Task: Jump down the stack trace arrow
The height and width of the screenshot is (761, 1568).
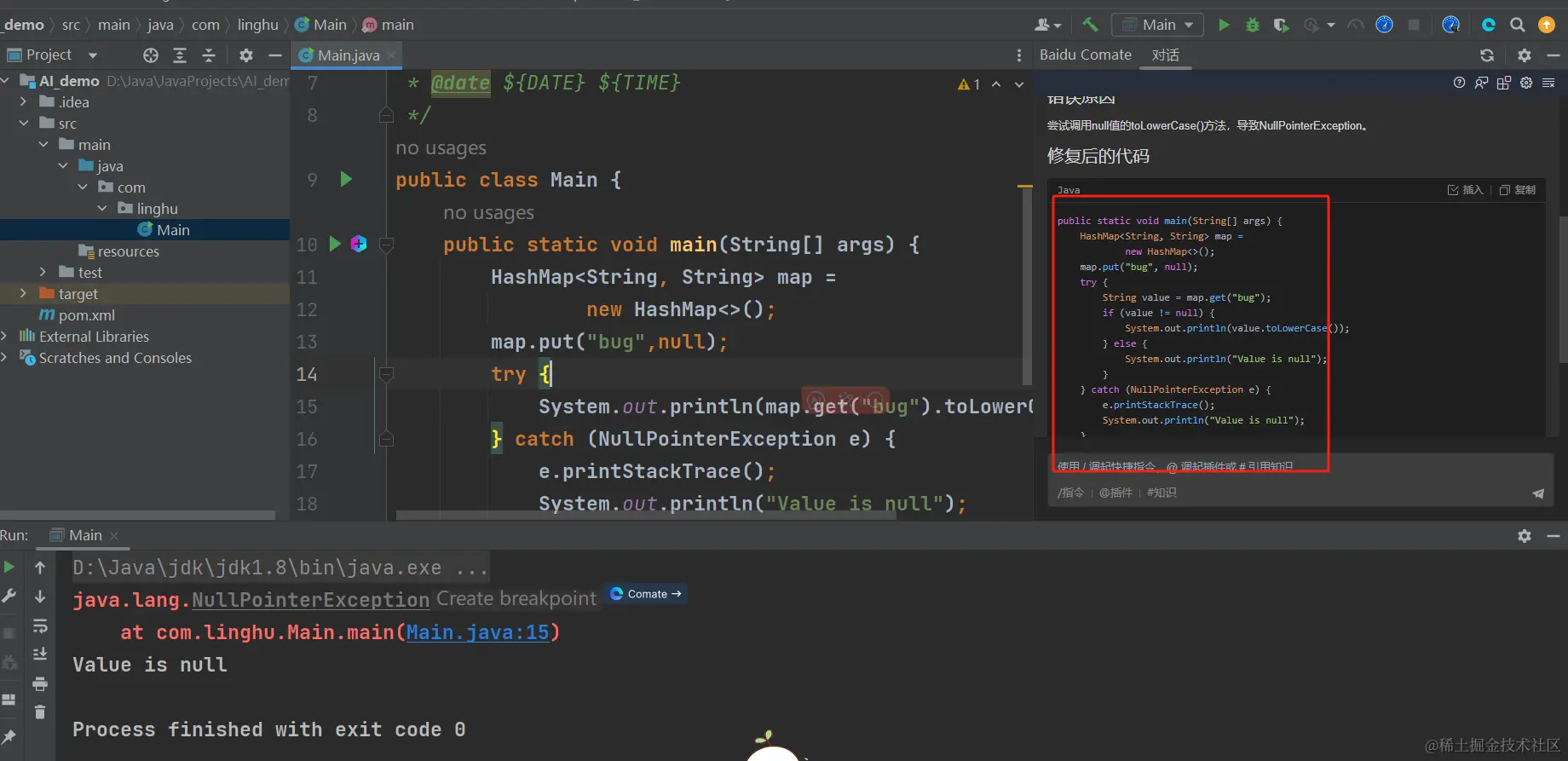Action: [40, 597]
